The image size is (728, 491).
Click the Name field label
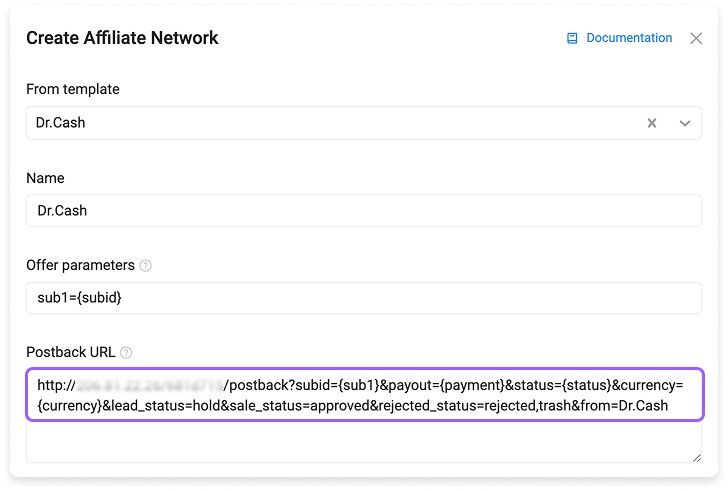point(45,178)
